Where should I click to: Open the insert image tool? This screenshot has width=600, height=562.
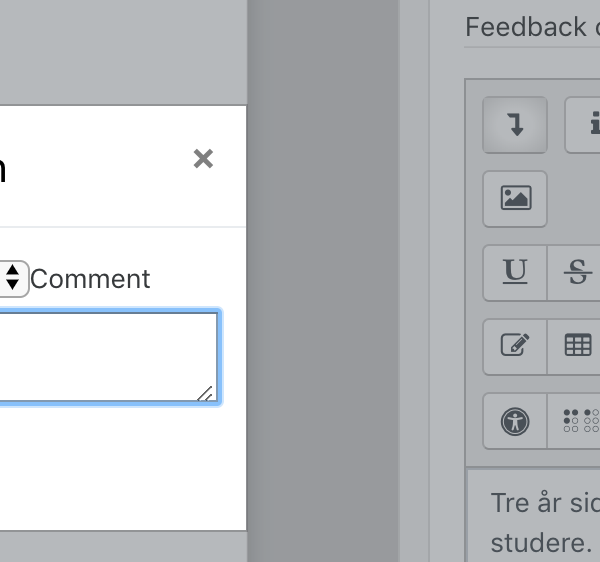[x=515, y=199]
